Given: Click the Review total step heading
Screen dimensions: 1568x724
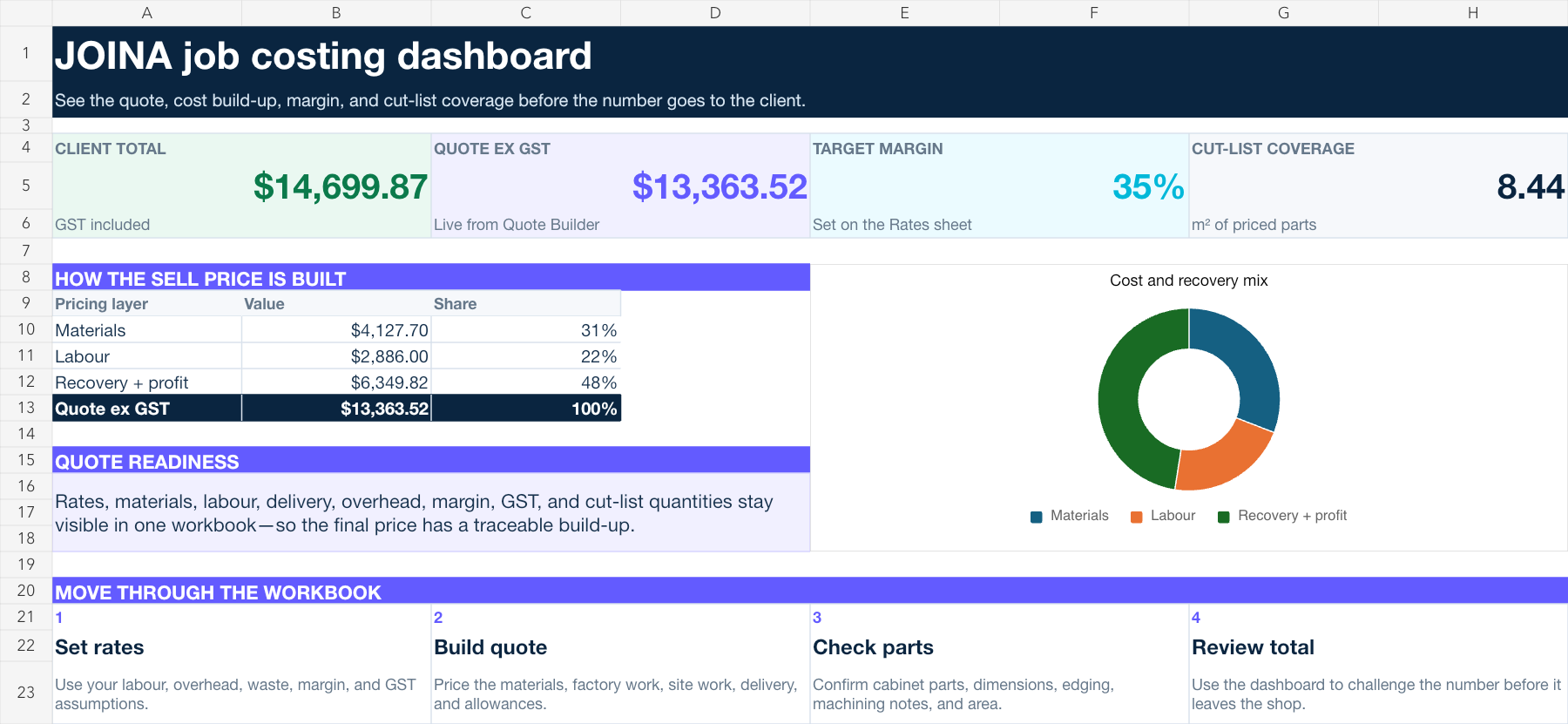Looking at the screenshot, I should (x=1253, y=647).
